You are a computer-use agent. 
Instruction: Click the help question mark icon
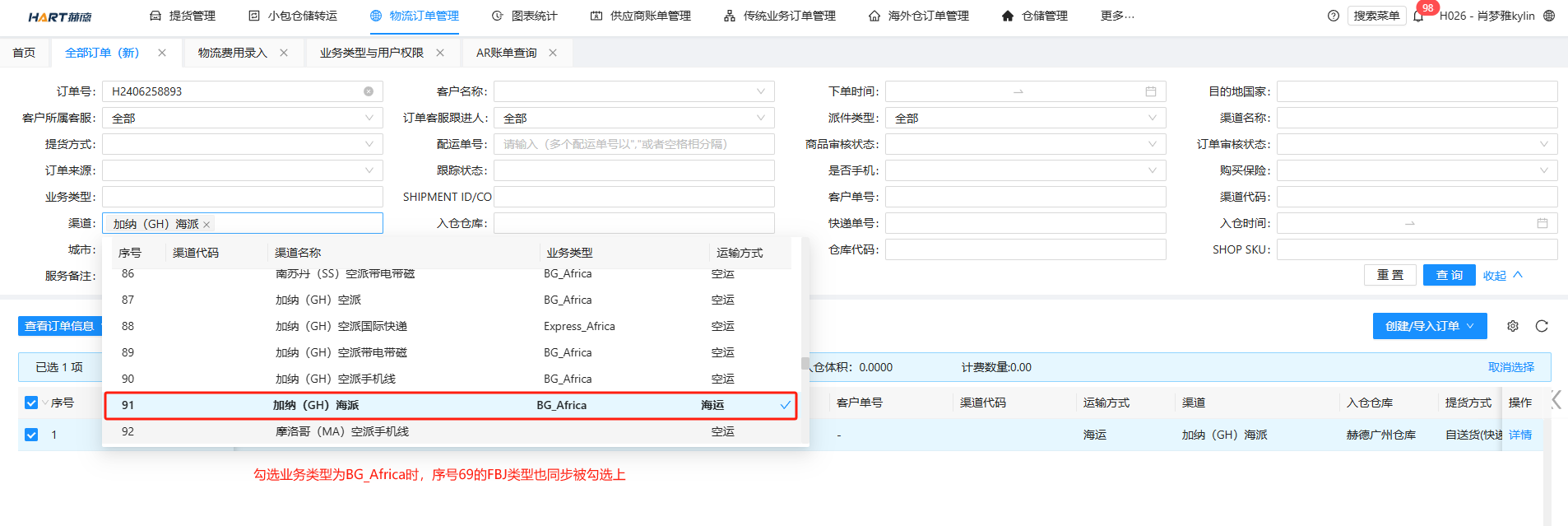tap(1334, 16)
